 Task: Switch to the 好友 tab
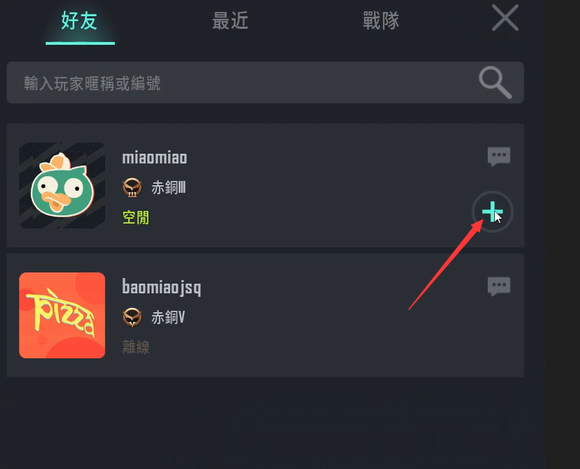[x=79, y=21]
